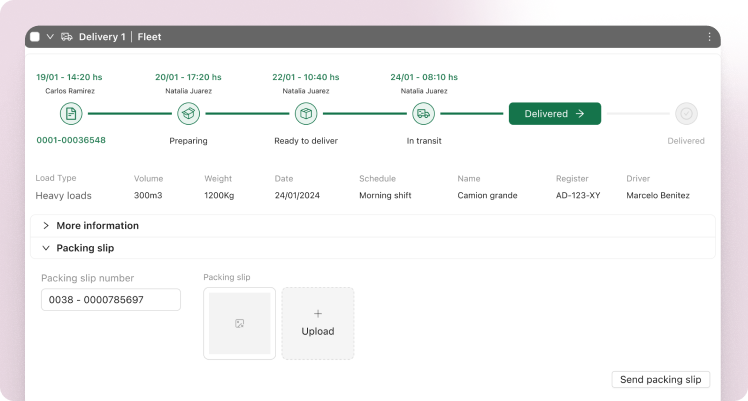Click the Ready to deliver label
The width and height of the screenshot is (748, 401).
click(x=306, y=141)
